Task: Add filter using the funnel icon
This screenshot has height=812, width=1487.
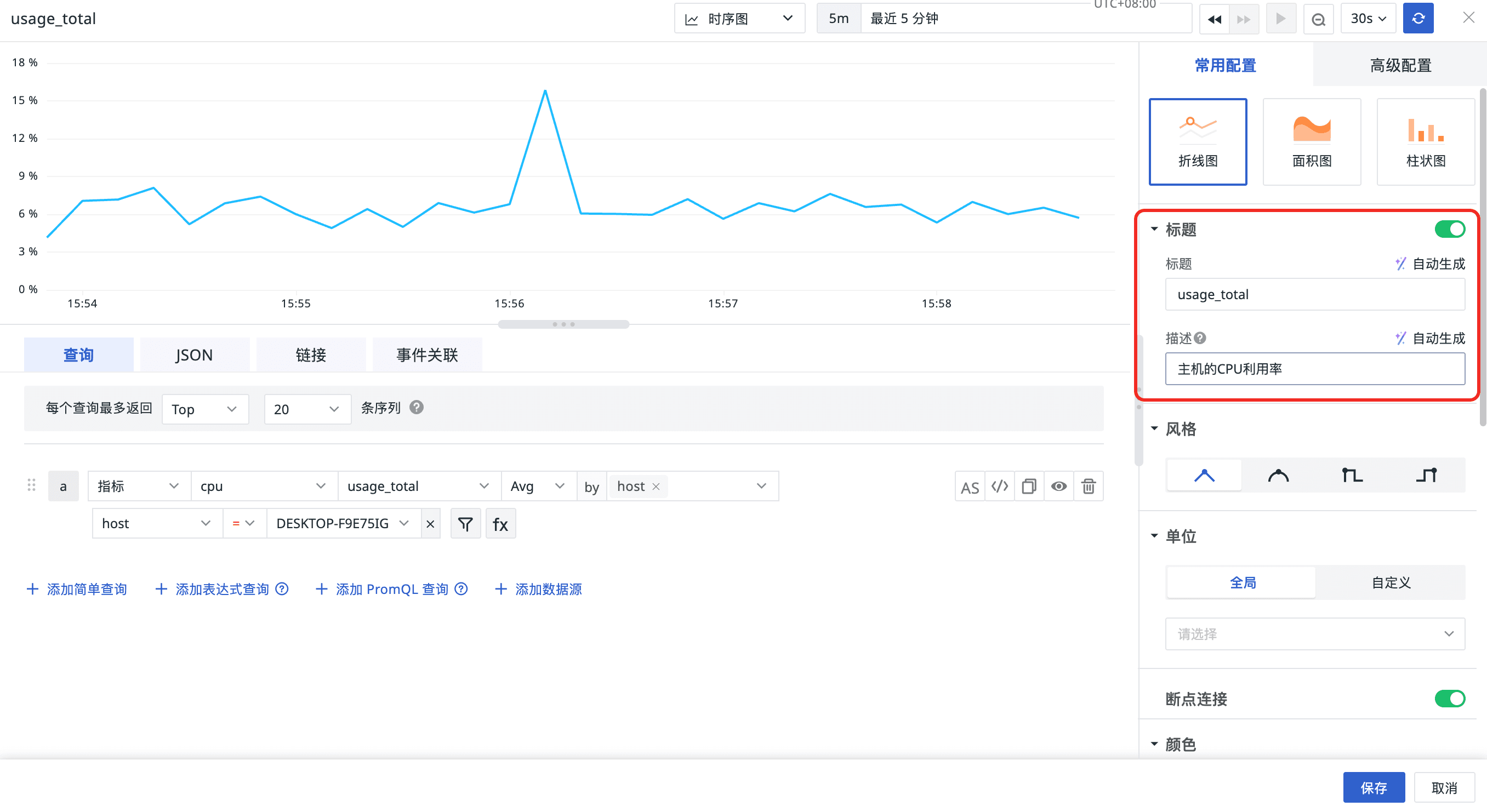Action: coord(465,524)
